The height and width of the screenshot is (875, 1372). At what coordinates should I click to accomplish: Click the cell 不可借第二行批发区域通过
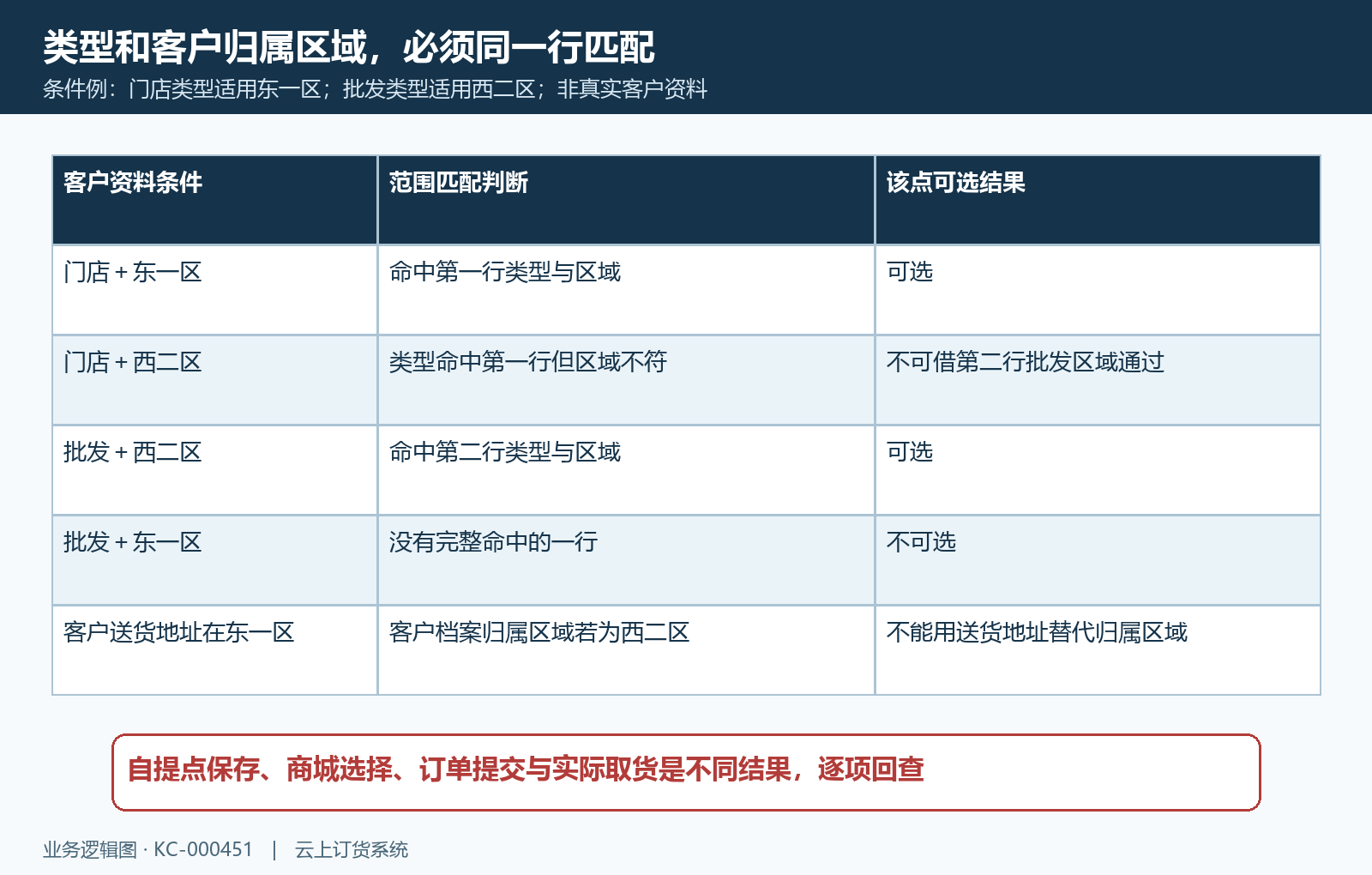[x=1098, y=380]
